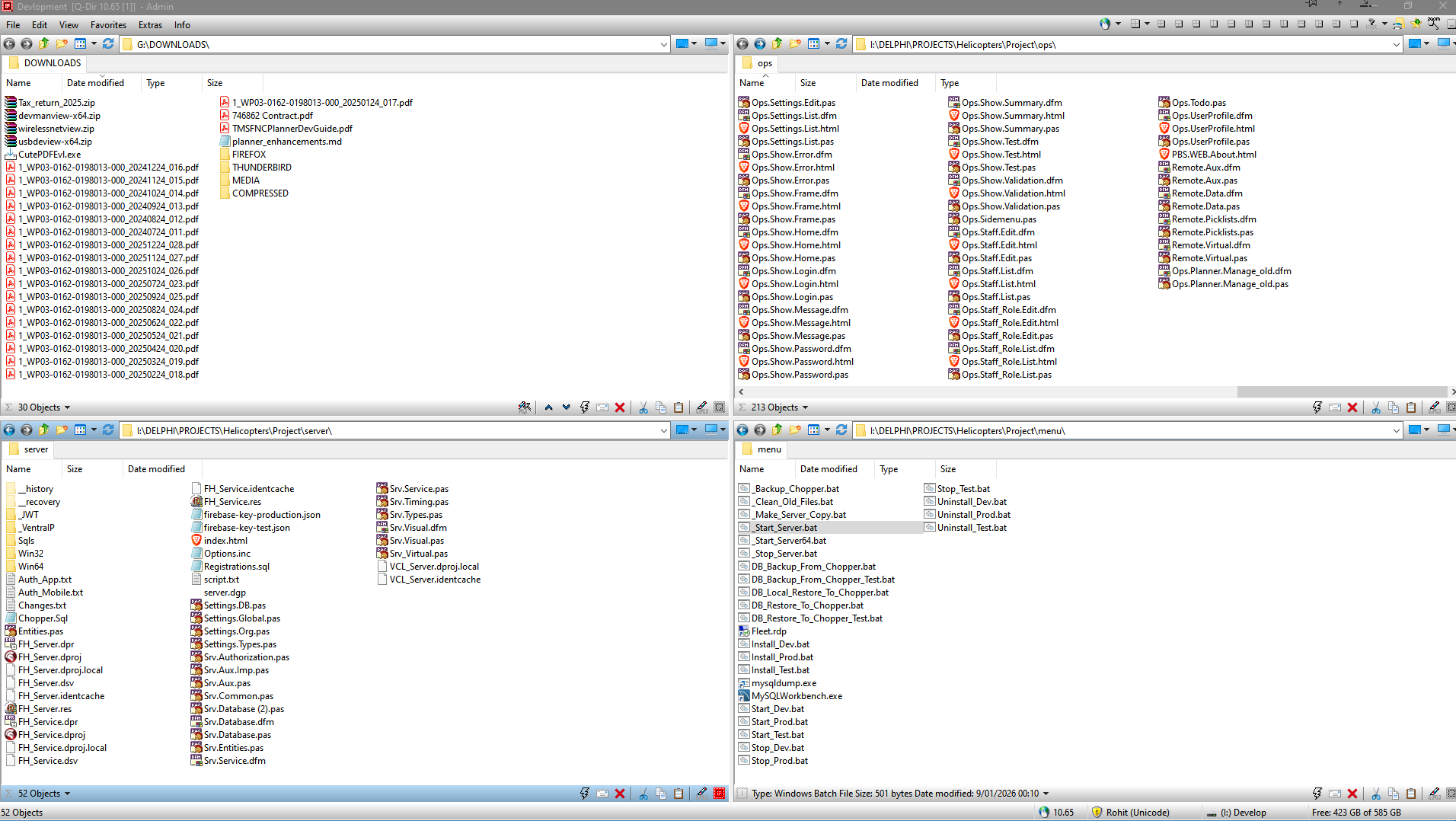The image size is (1456, 821).
Task: Toggle the red square icon in server status bar
Action: coord(719,794)
